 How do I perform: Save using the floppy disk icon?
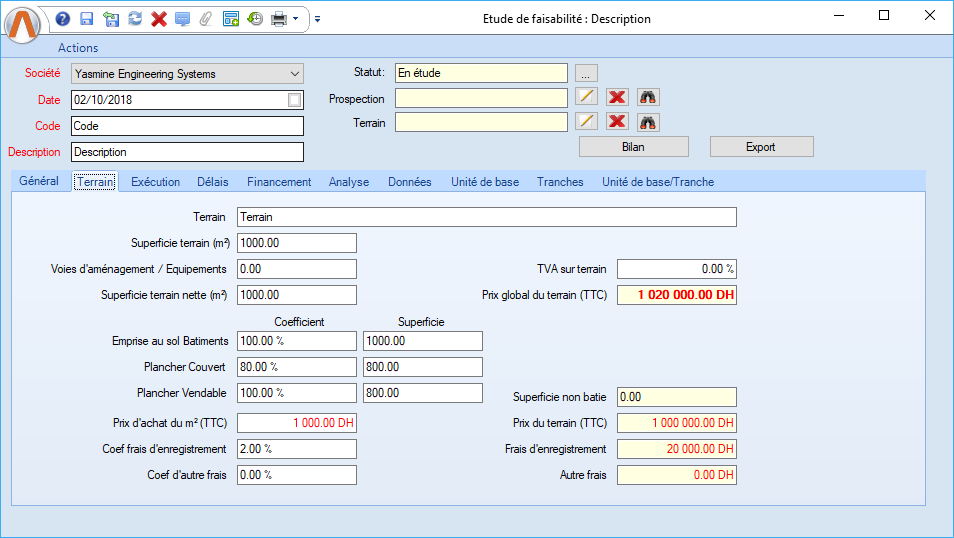point(87,19)
